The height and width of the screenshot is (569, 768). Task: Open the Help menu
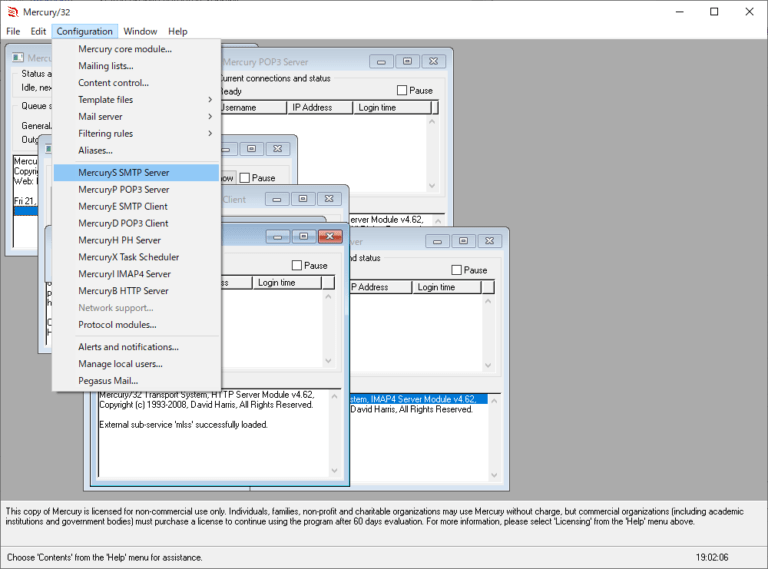177,31
